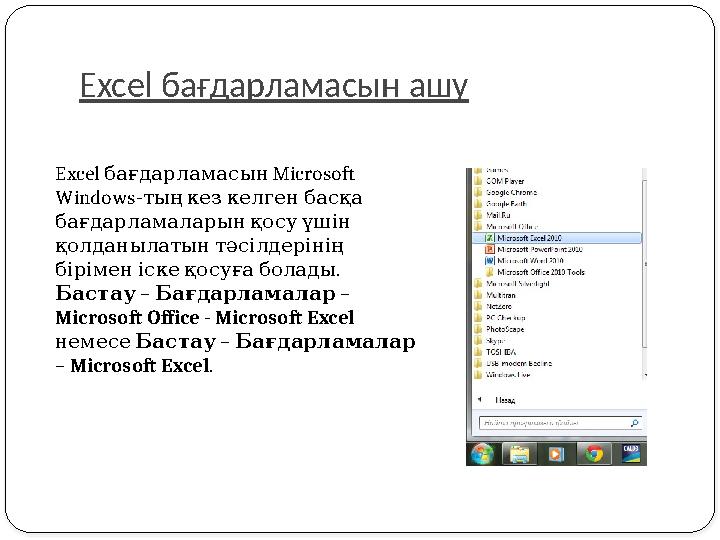Launch Microsoft Word 2010
Image resolution: width=720 pixels, height=540 pixels.
click(525, 261)
